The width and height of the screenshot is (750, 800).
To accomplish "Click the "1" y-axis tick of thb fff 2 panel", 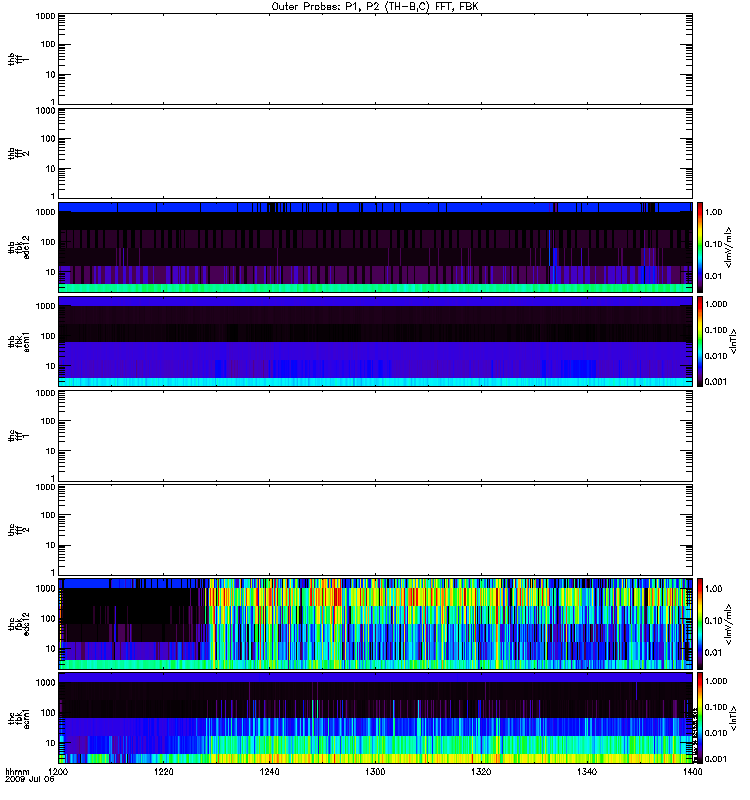I will click(x=53, y=196).
